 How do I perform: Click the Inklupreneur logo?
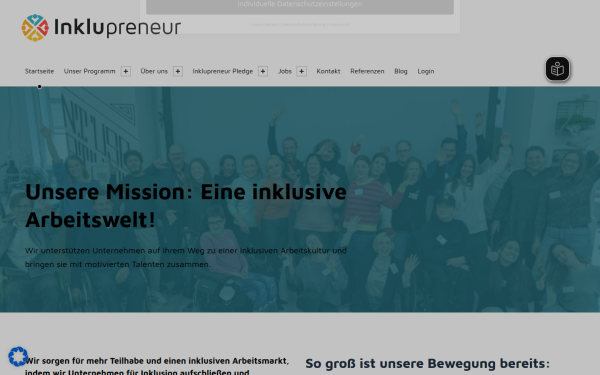[x=101, y=28]
